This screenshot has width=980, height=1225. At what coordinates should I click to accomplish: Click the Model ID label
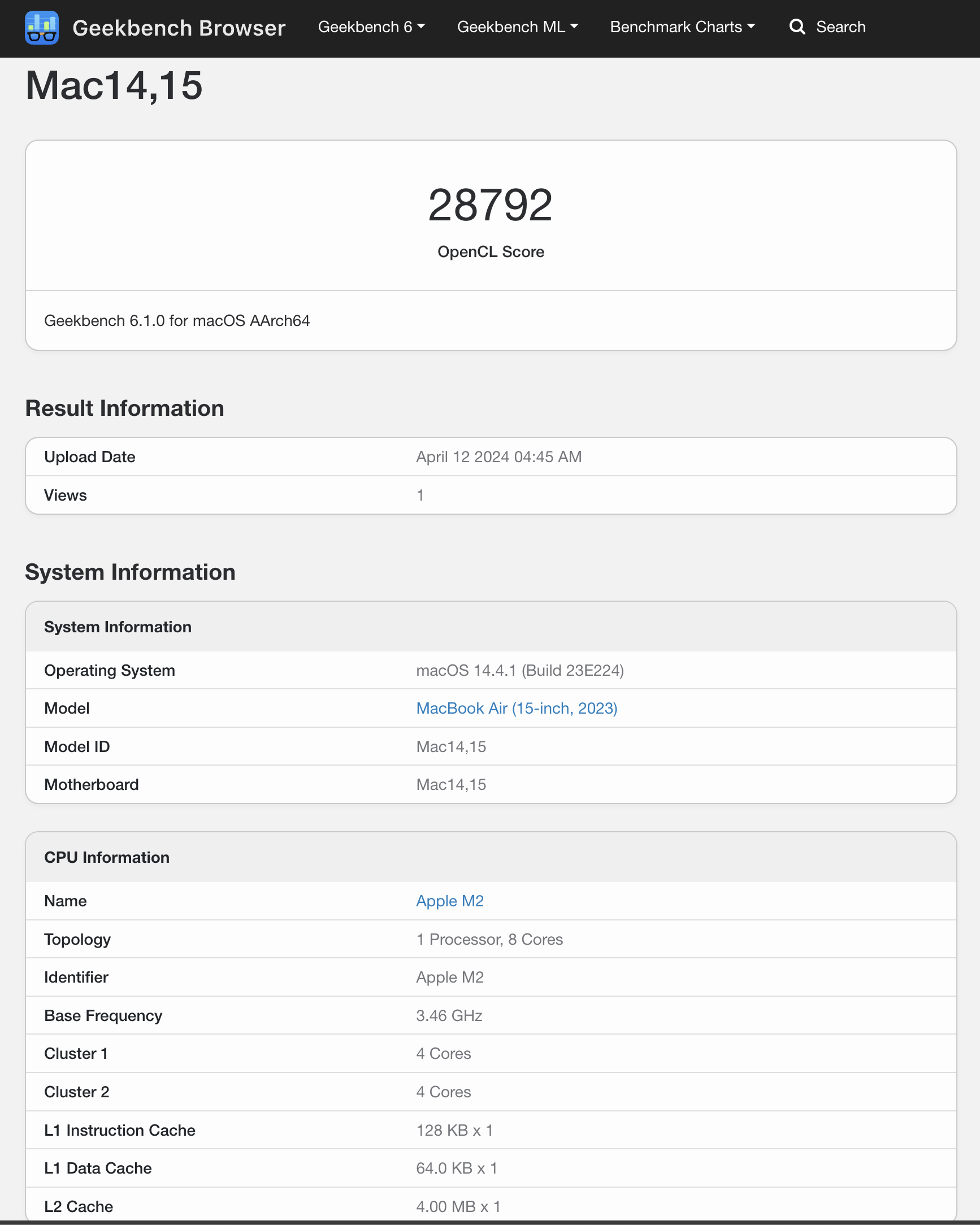77,746
